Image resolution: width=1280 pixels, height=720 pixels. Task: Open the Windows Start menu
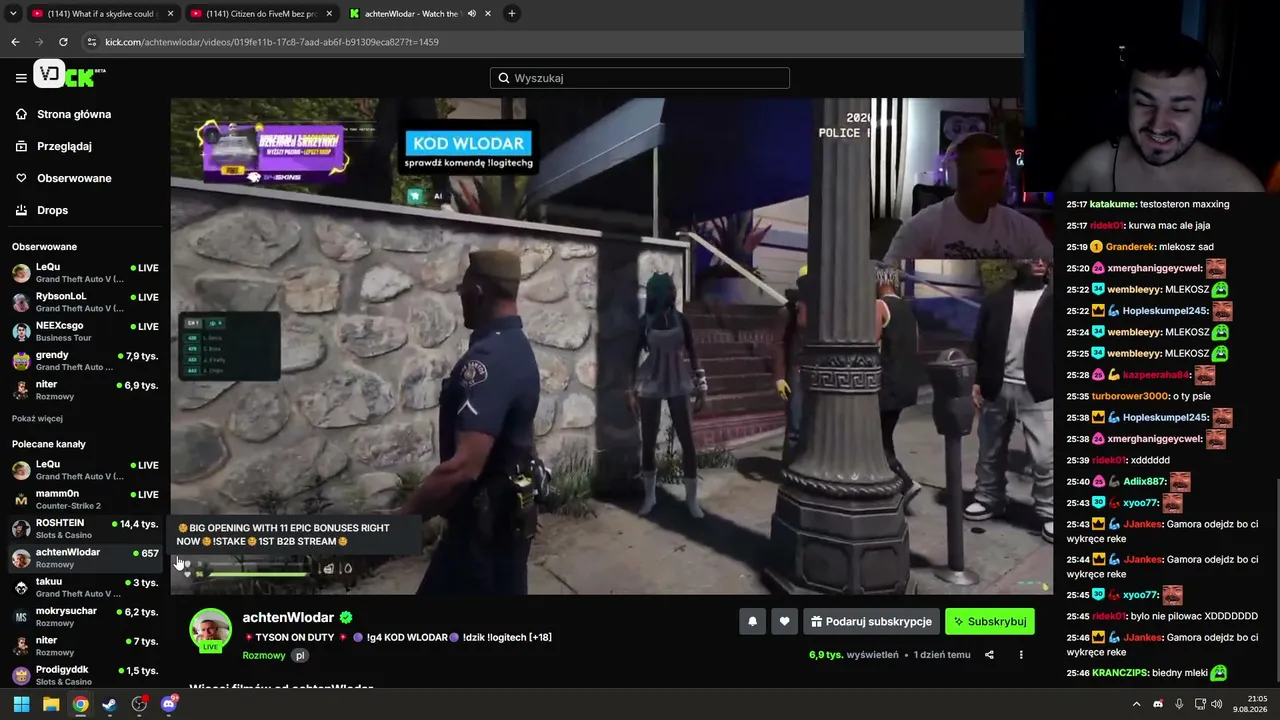[x=21, y=704]
